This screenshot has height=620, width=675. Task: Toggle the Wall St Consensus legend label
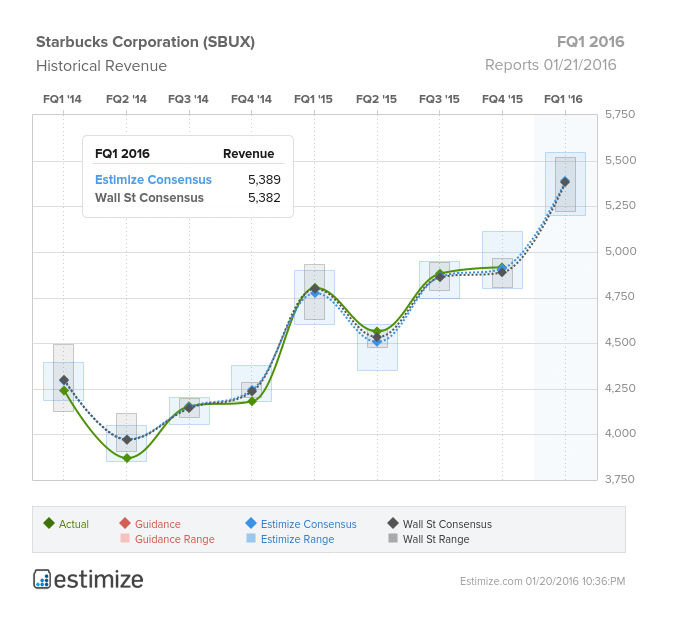click(x=447, y=524)
